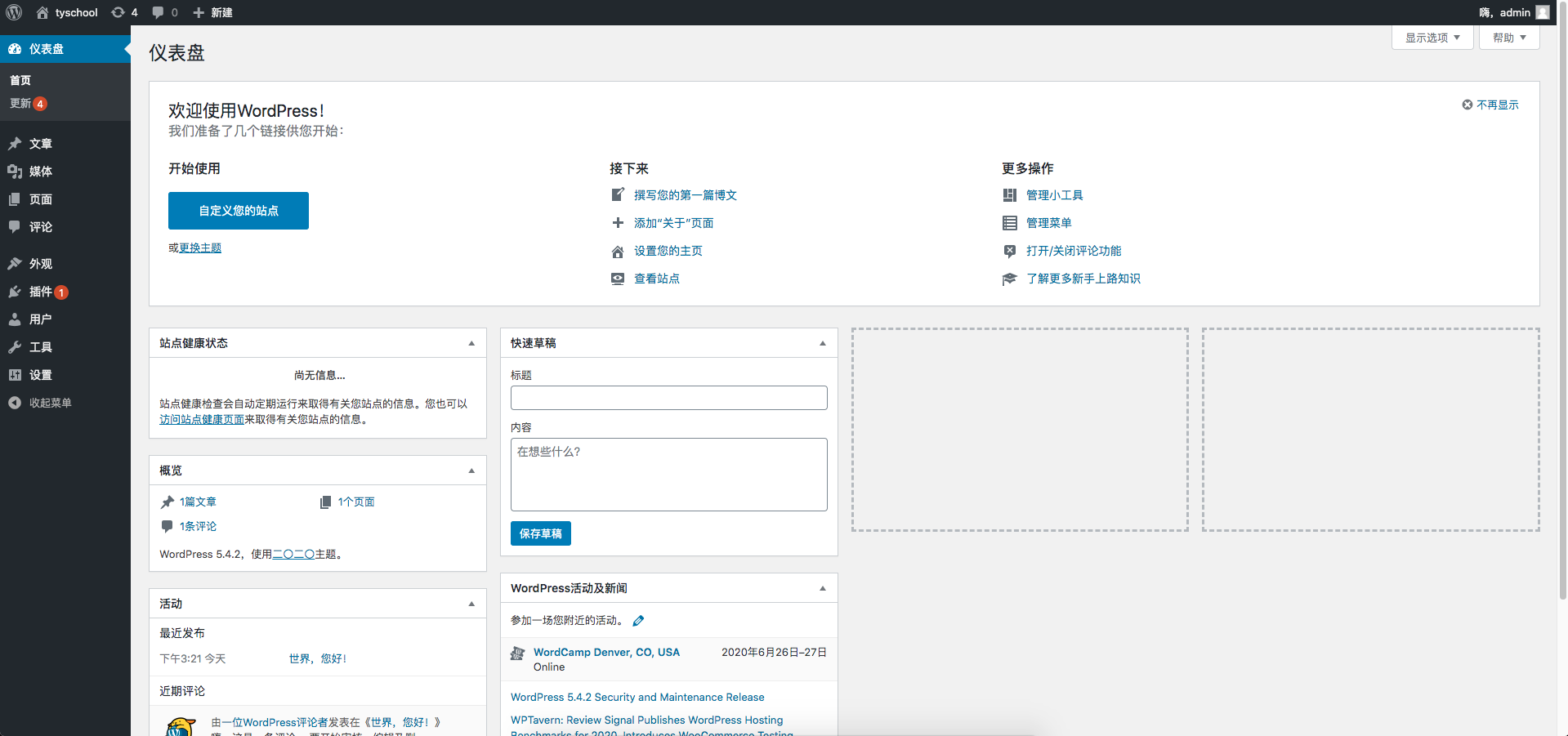Click the home icon next to tyschool
This screenshot has height=736, width=1568.
click(x=42, y=12)
